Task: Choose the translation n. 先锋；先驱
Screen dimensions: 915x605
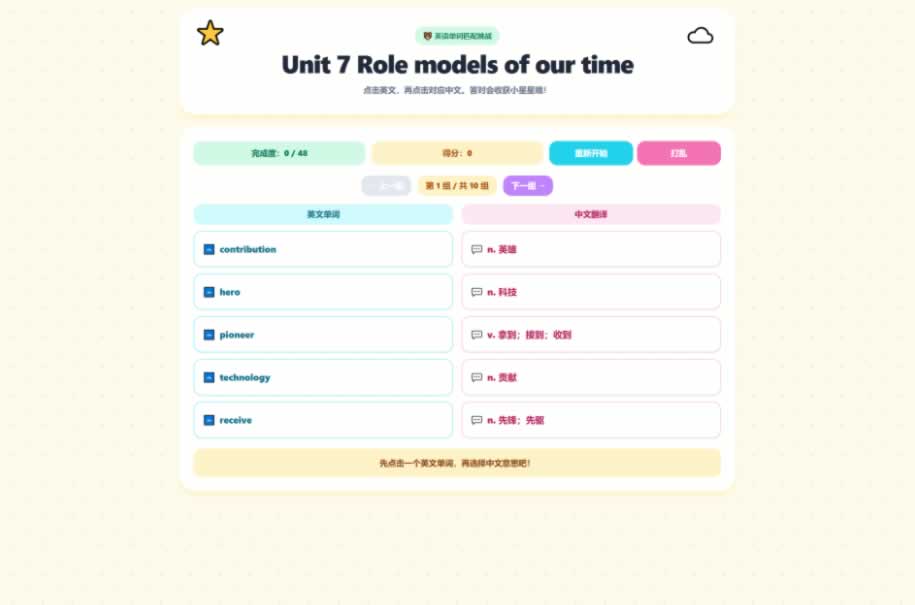Action: pos(591,420)
